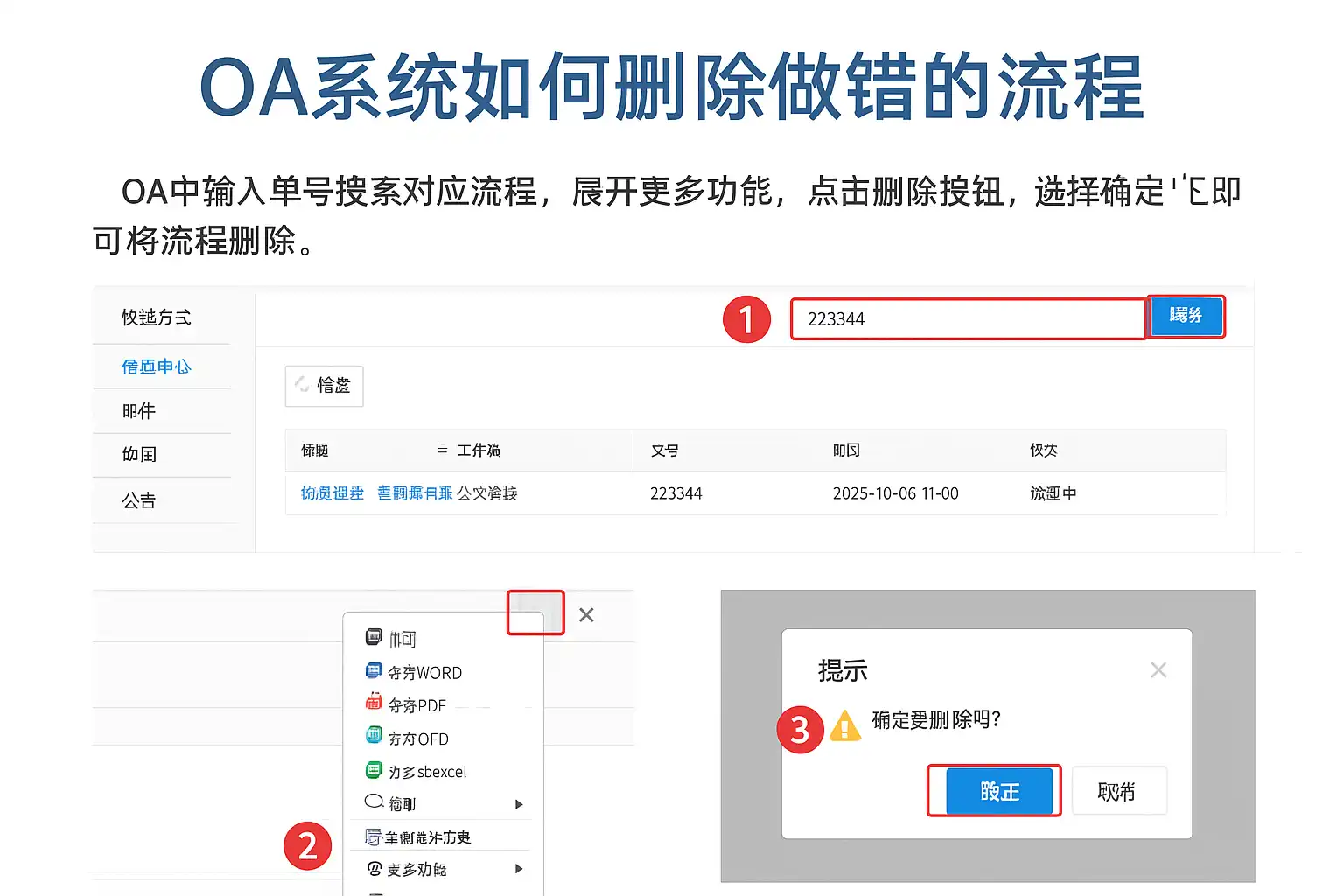Click the blue WORD export icon
This screenshot has height=896, width=1344.
374,671
